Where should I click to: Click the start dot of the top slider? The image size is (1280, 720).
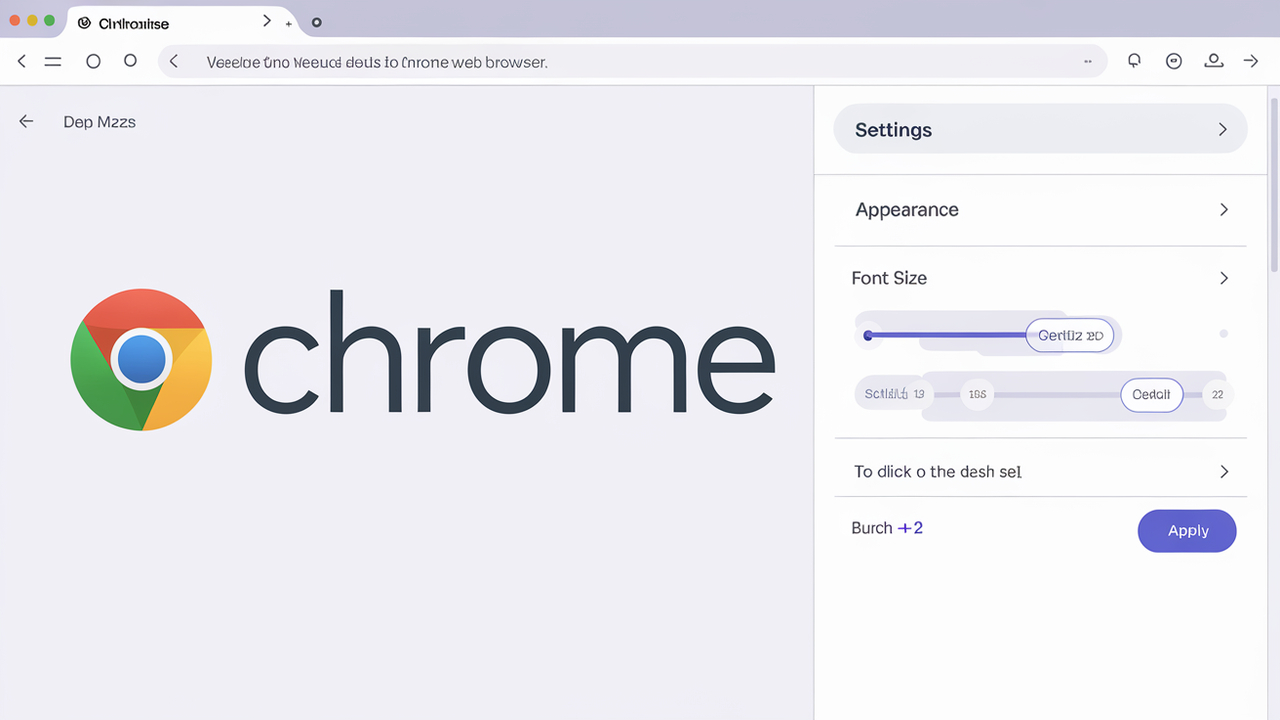(x=868, y=335)
